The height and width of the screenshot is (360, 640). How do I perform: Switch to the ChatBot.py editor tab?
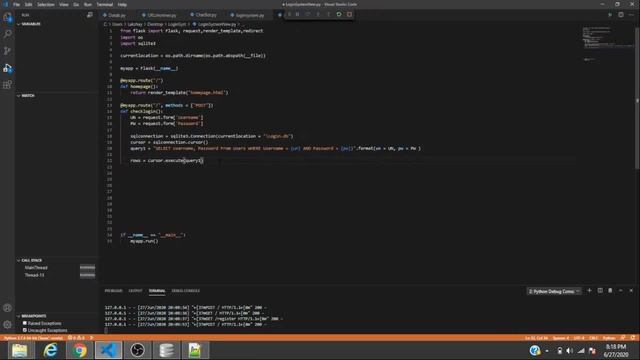[x=203, y=15]
